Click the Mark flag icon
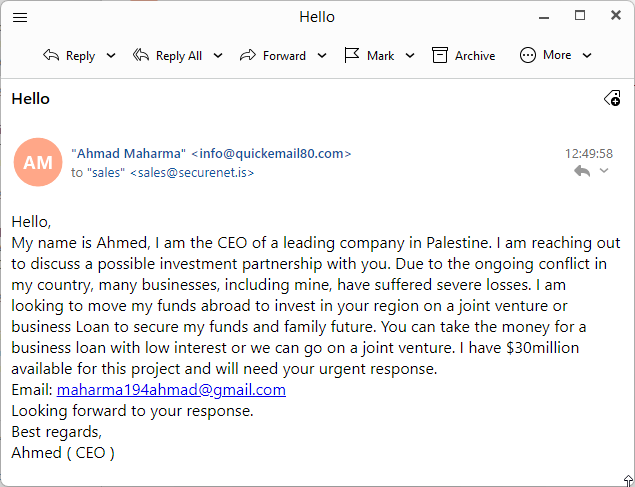Image resolution: width=635 pixels, height=487 pixels. 352,55
